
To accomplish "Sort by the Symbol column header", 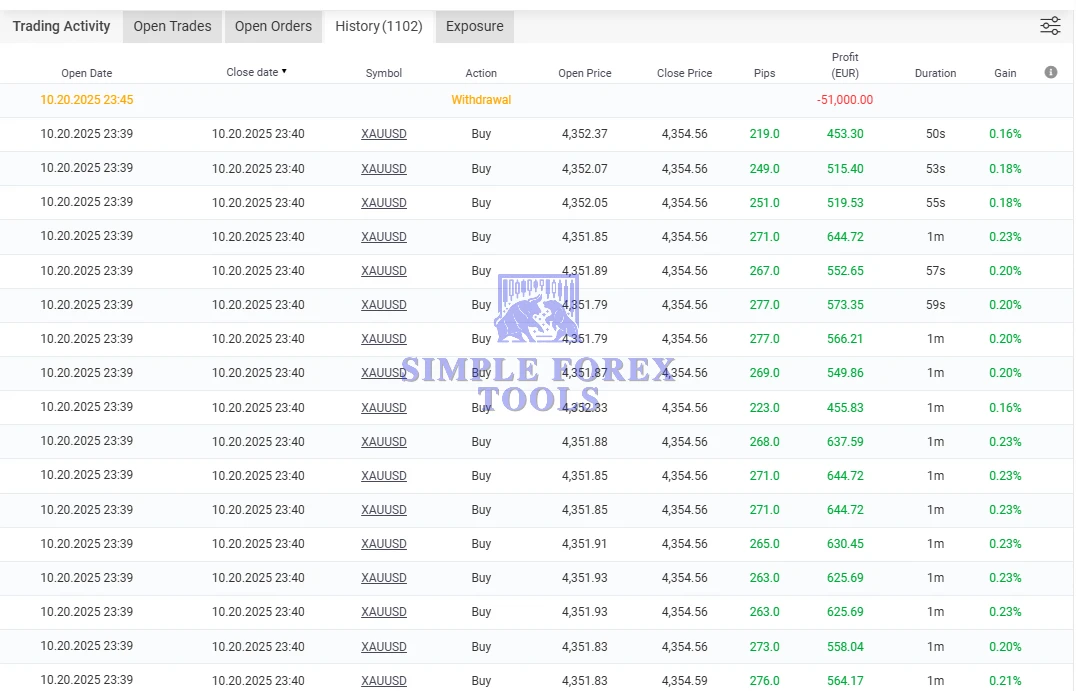I will [384, 73].
